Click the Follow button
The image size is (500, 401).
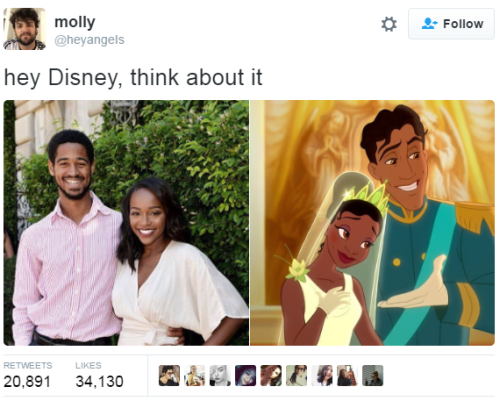(x=451, y=24)
